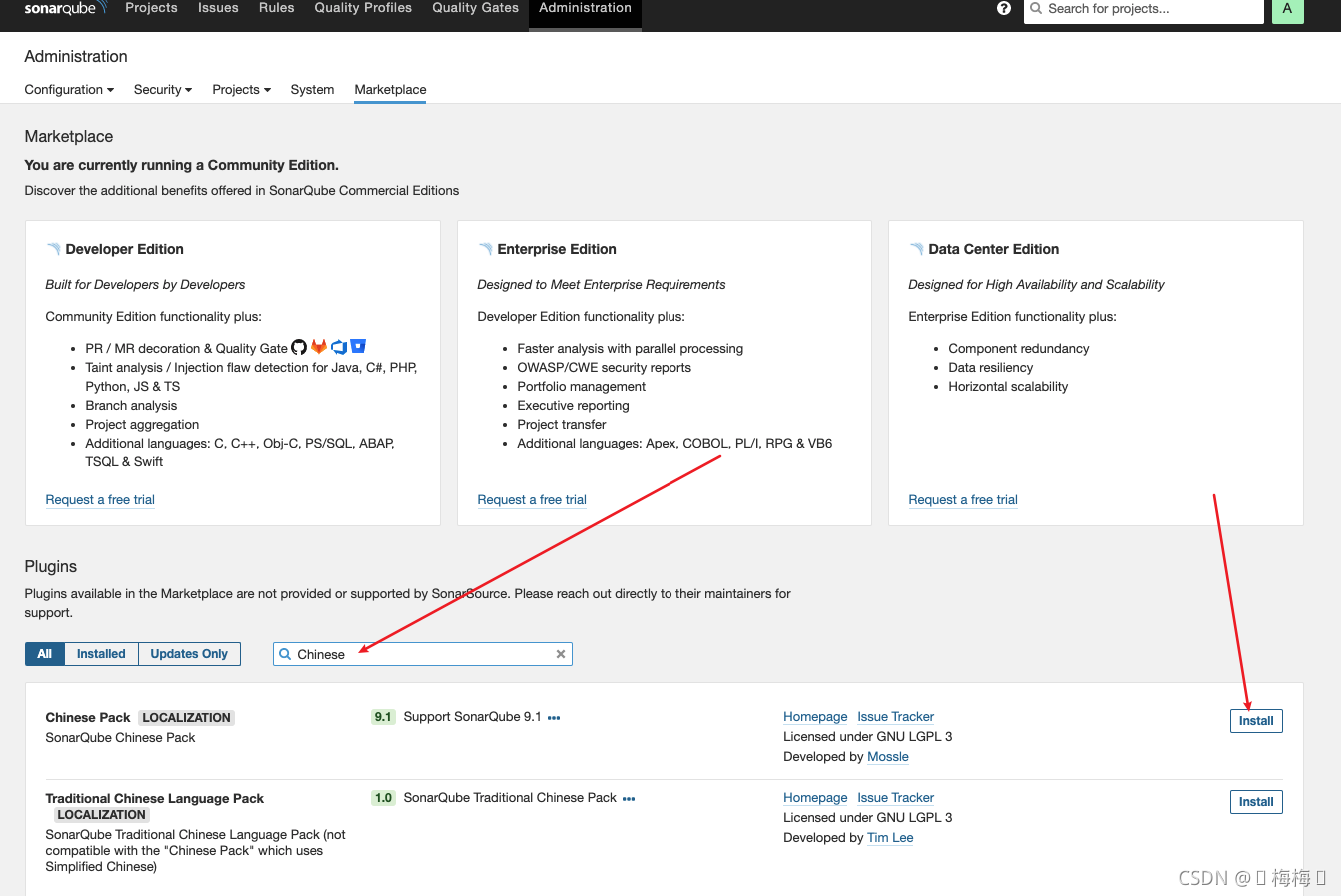
Task: Go to the System tab
Action: coord(312,90)
